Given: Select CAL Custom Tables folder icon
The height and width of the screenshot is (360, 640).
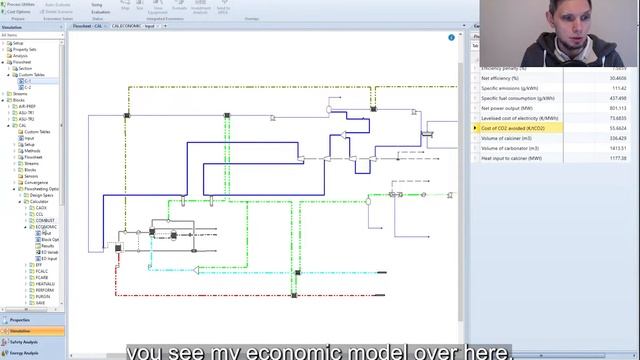Looking at the screenshot, I should click(x=21, y=132).
